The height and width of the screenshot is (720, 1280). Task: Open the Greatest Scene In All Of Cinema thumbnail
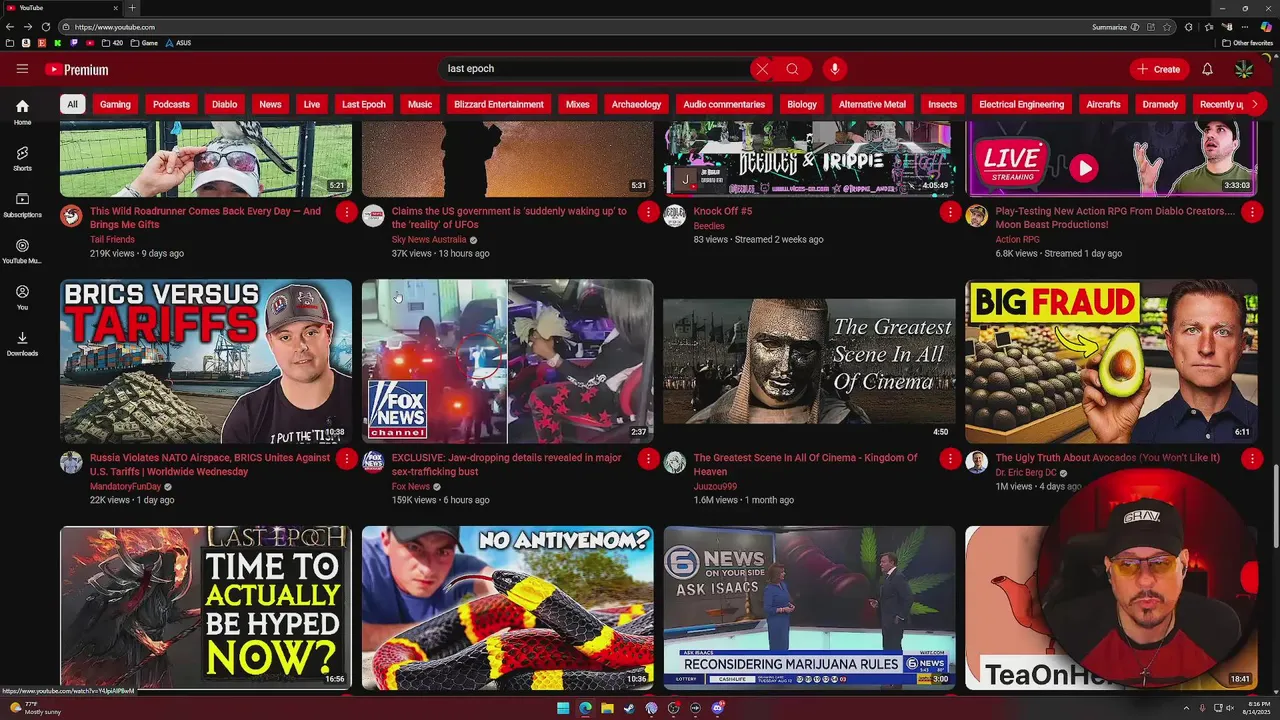pyautogui.click(x=810, y=361)
